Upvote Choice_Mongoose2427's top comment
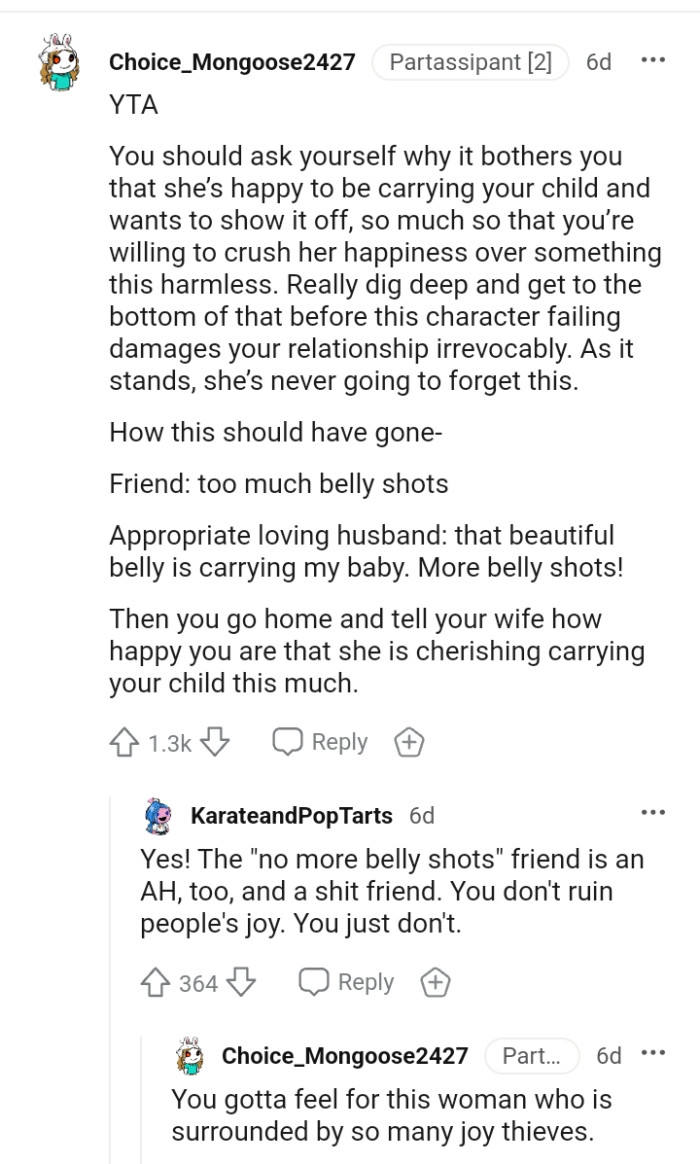The height and width of the screenshot is (1164, 700). pos(125,742)
